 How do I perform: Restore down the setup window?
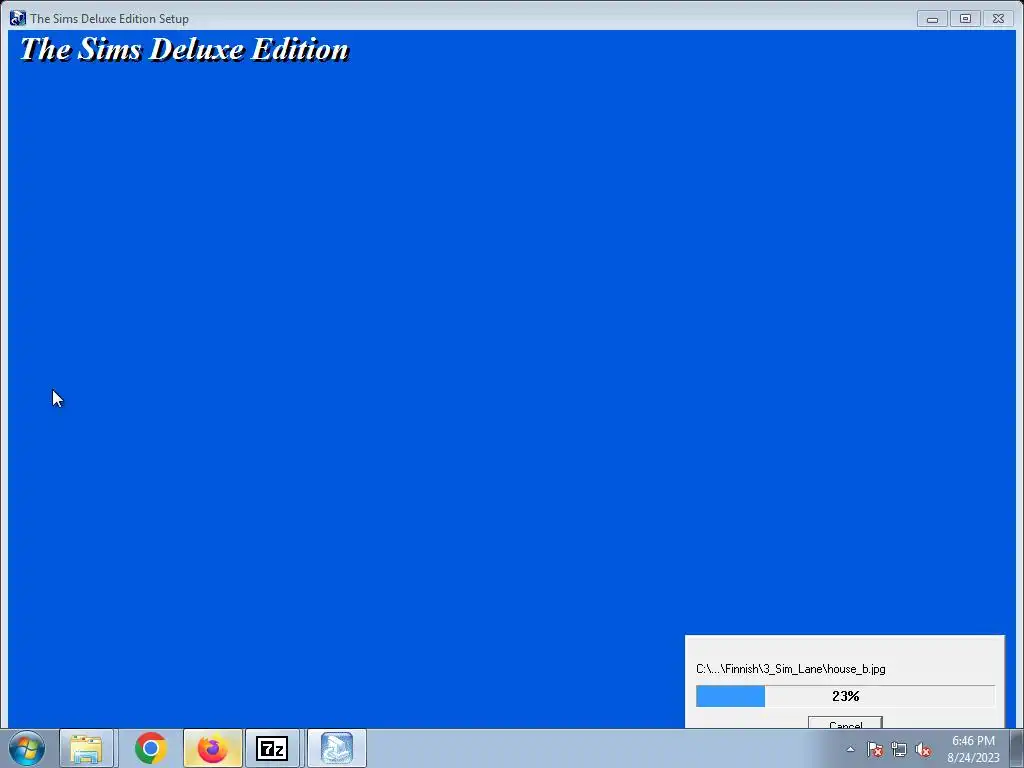click(x=965, y=19)
